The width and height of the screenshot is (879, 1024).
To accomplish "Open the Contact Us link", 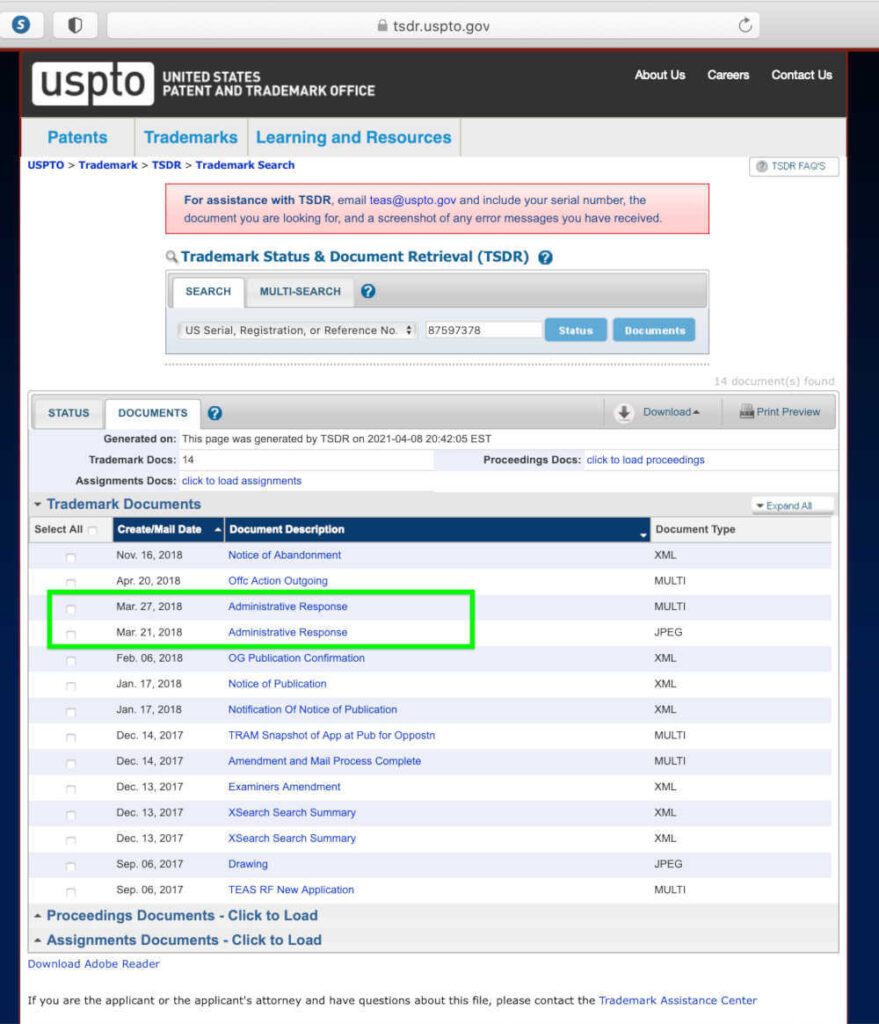I will 801,75.
